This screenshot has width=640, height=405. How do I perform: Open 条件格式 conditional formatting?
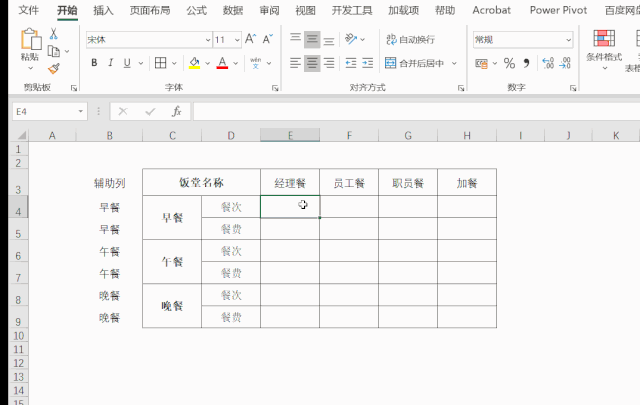point(604,49)
